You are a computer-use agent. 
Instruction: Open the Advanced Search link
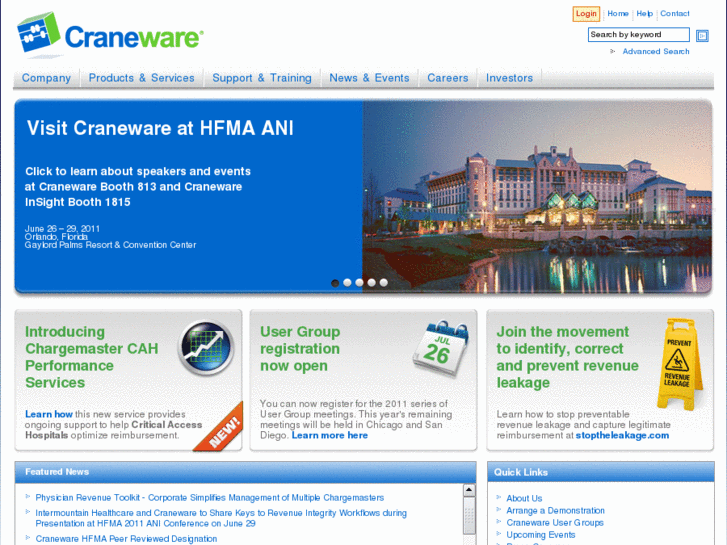point(656,51)
